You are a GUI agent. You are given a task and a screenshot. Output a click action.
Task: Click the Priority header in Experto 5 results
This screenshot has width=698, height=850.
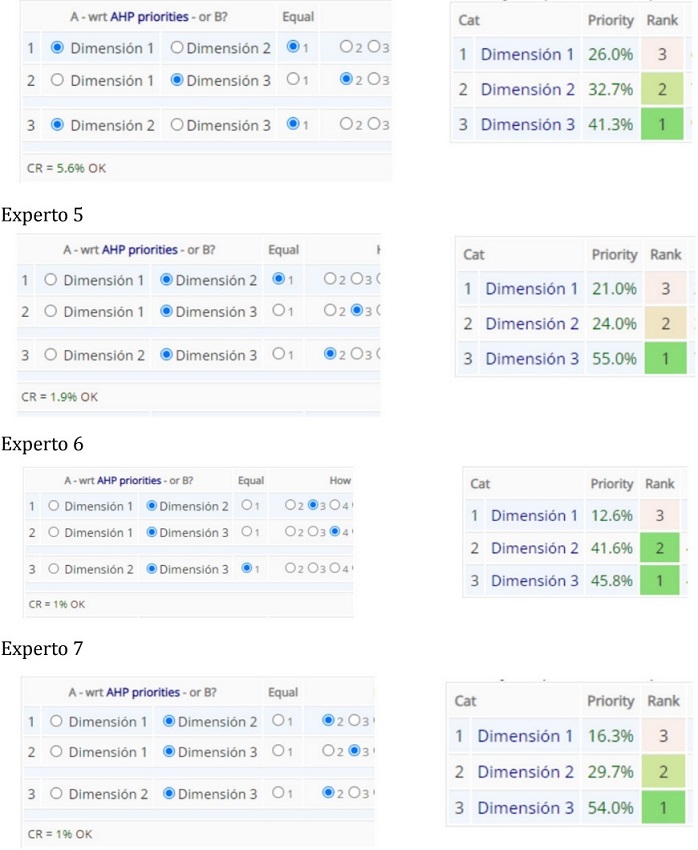click(x=614, y=255)
